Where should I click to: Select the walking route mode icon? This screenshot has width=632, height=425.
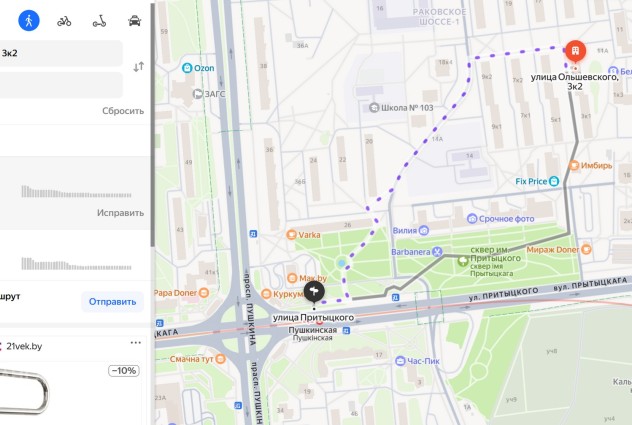pos(29,20)
